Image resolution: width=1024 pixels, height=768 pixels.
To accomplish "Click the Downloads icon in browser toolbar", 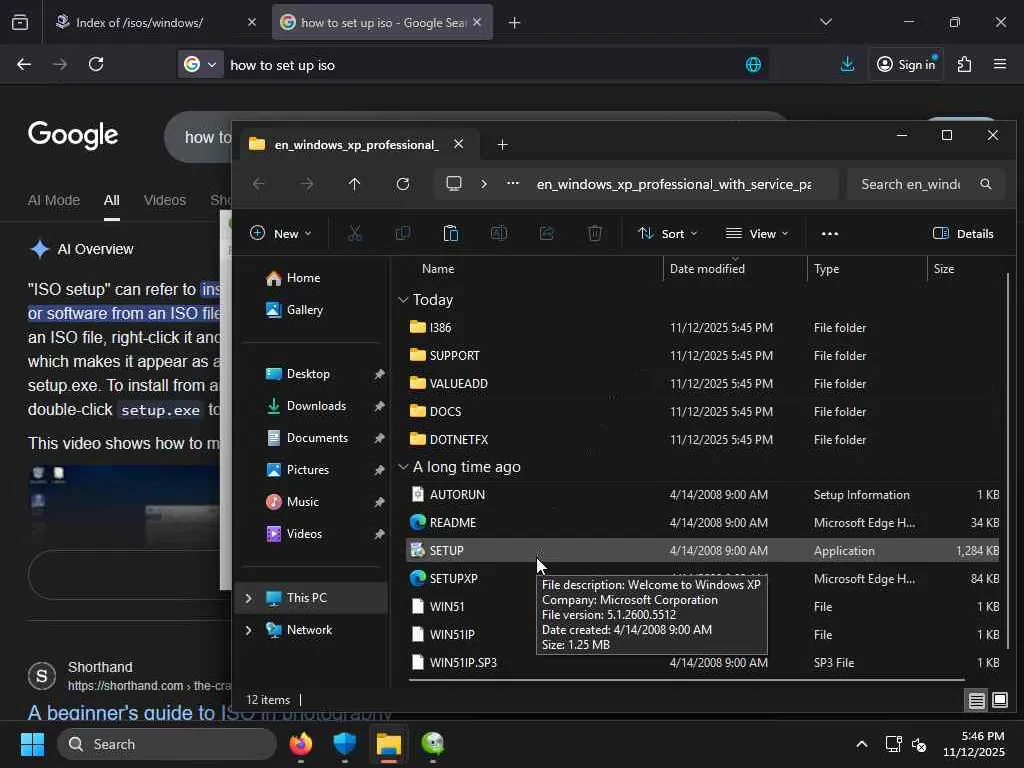I will point(847,64).
